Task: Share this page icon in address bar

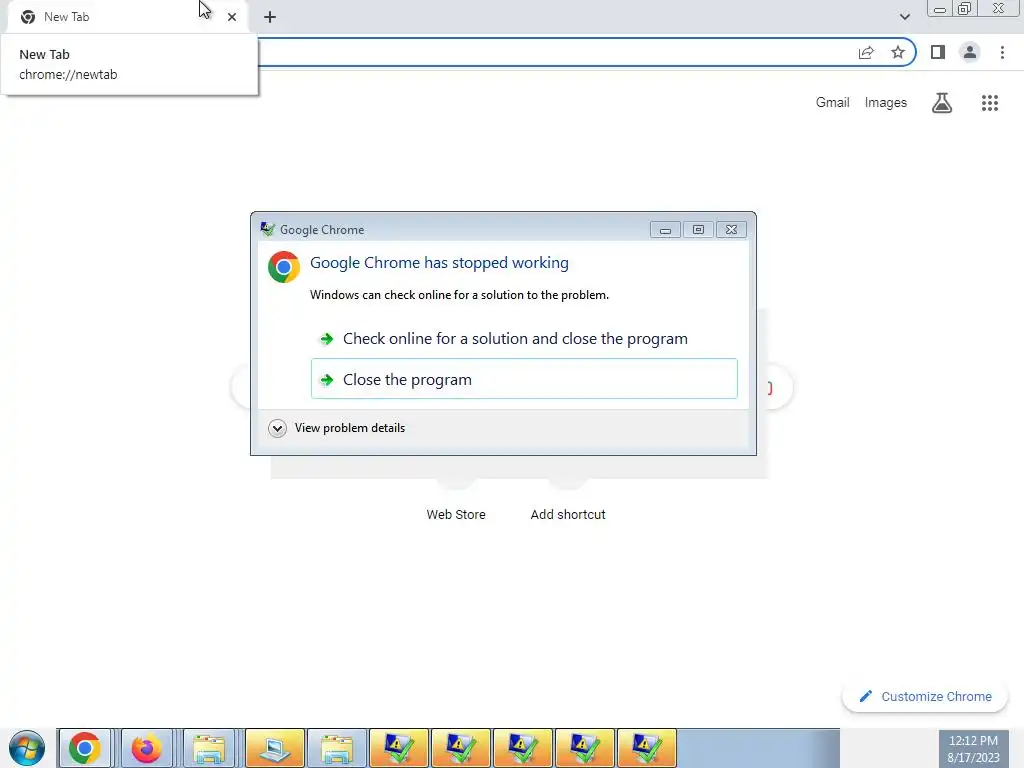Action: [x=866, y=53]
